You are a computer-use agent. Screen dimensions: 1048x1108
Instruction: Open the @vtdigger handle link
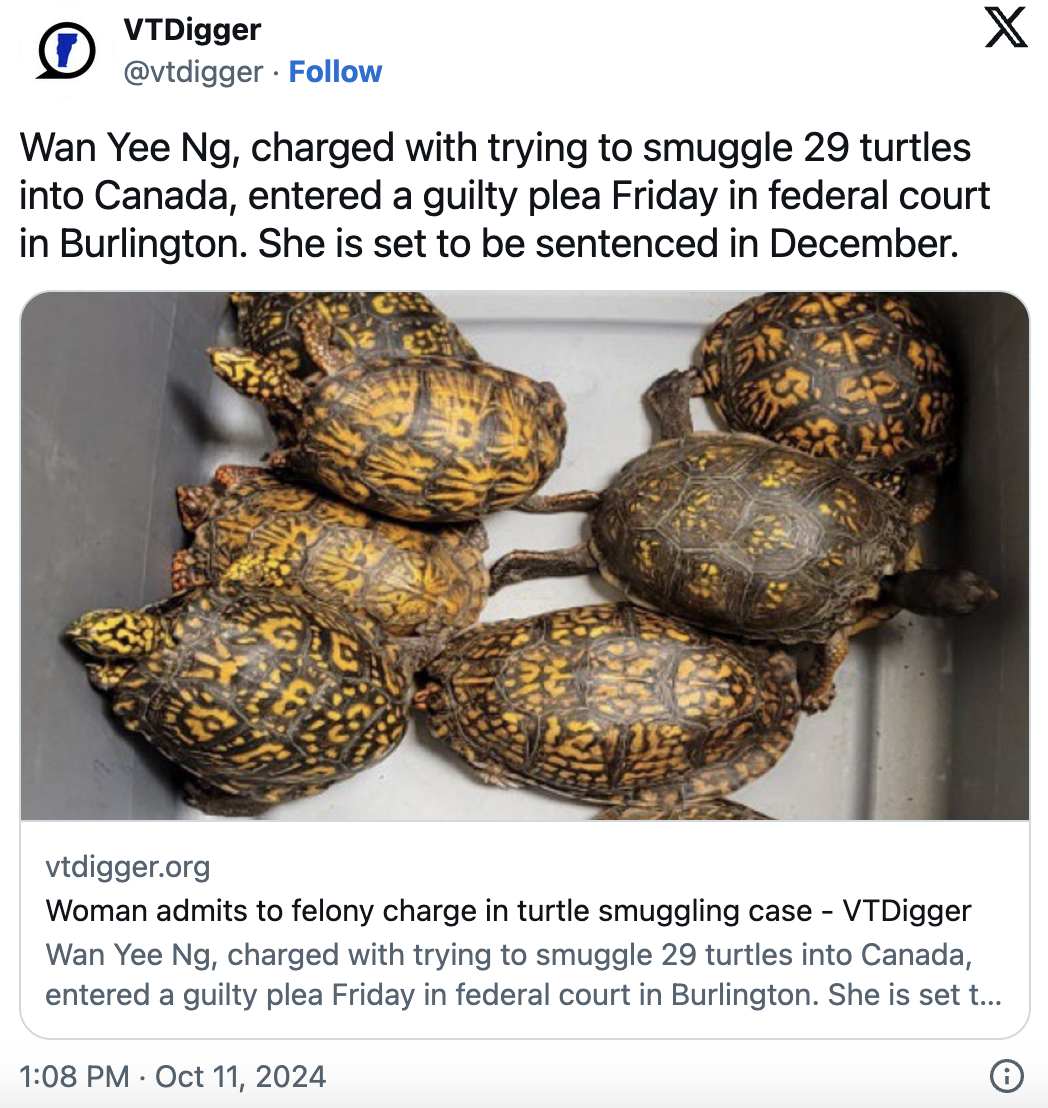pos(194,72)
